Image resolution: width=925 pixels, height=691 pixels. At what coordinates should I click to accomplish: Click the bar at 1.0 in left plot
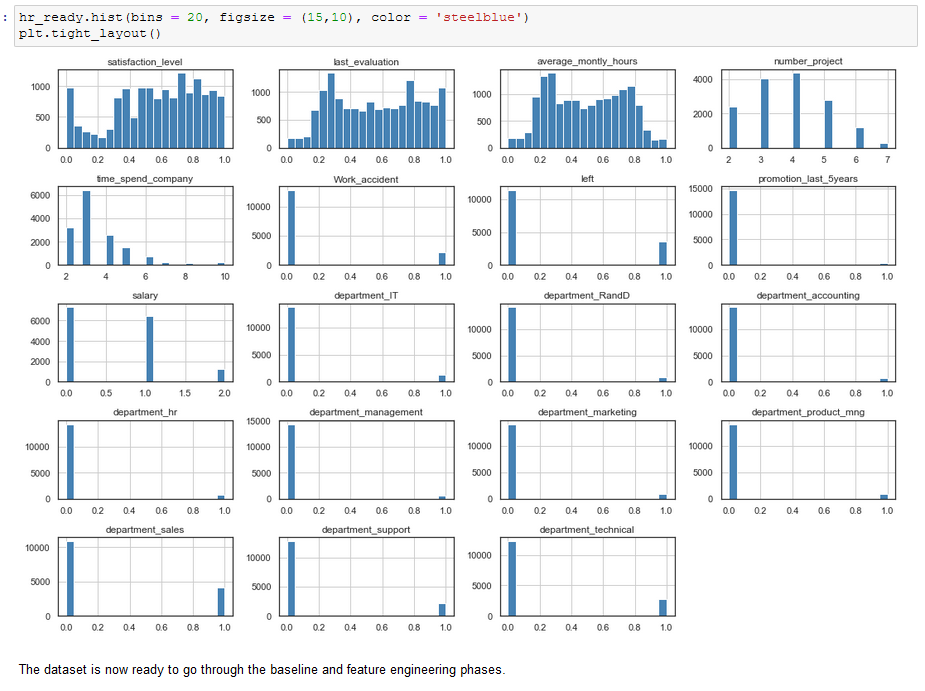coord(663,254)
